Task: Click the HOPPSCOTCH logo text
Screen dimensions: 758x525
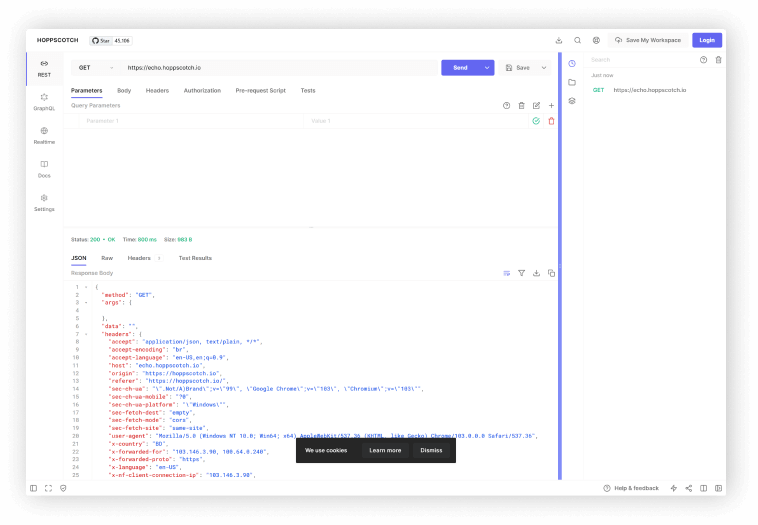Action: (58, 40)
